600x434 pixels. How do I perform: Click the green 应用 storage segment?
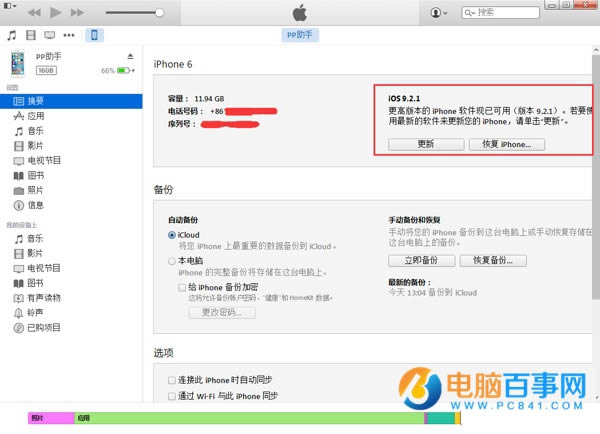pos(249,418)
